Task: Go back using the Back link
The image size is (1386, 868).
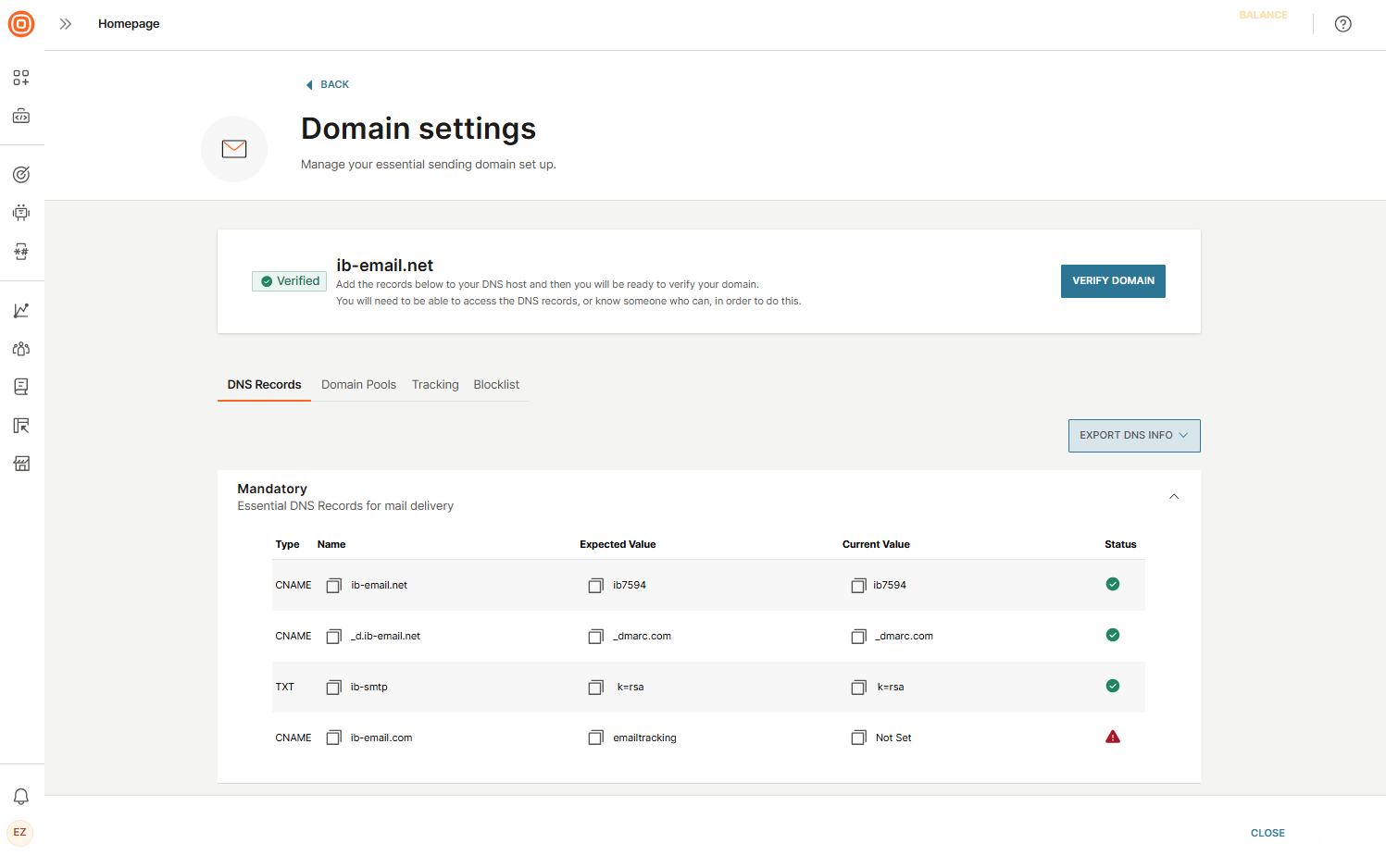Action: click(326, 84)
